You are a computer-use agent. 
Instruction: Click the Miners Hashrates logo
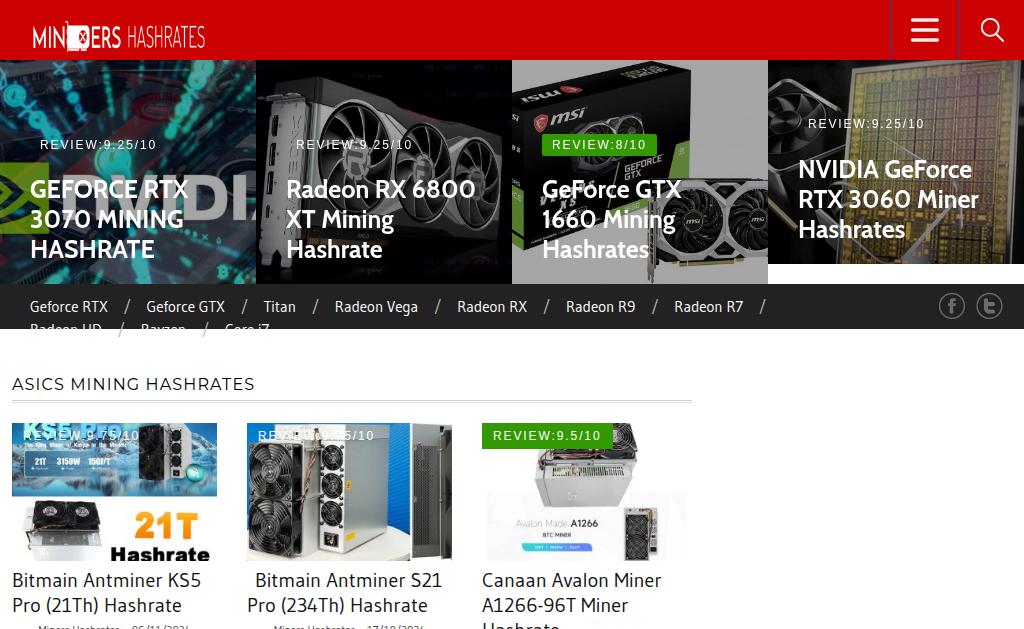[x=119, y=37]
